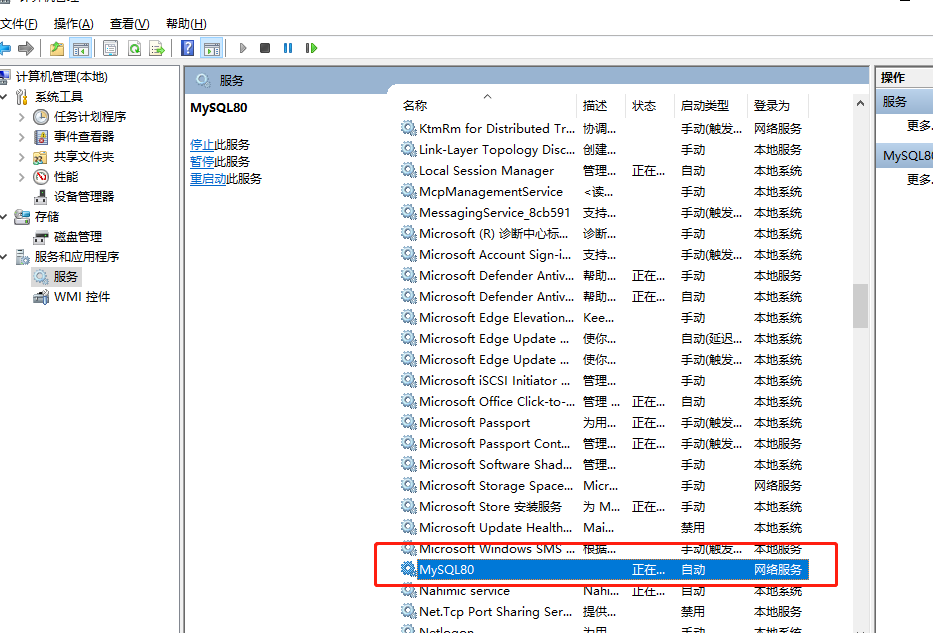Open the Properties toolbar icon
This screenshot has height=633, width=937.
111,48
